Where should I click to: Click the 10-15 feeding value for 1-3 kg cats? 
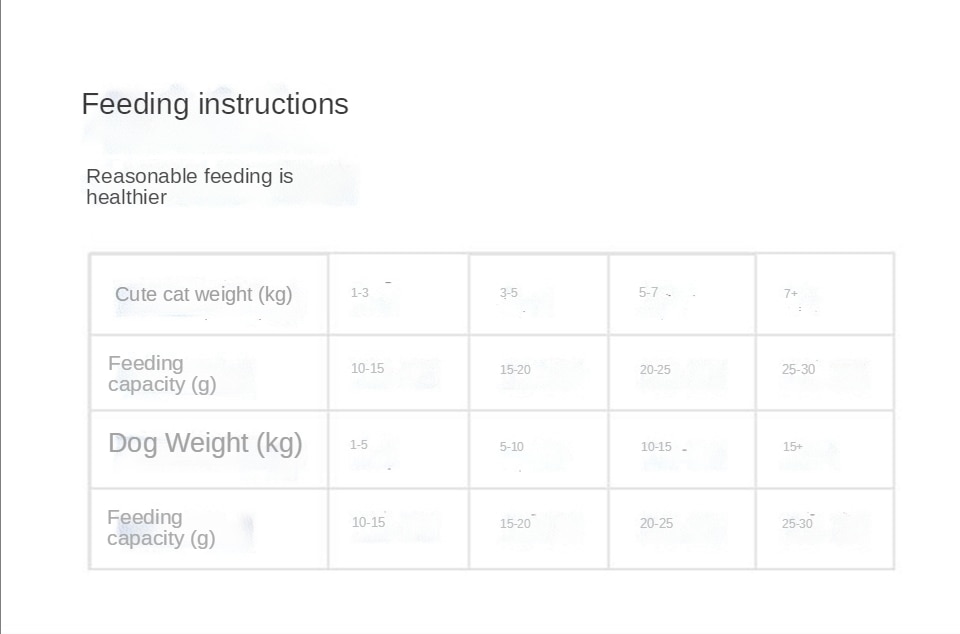(x=368, y=369)
